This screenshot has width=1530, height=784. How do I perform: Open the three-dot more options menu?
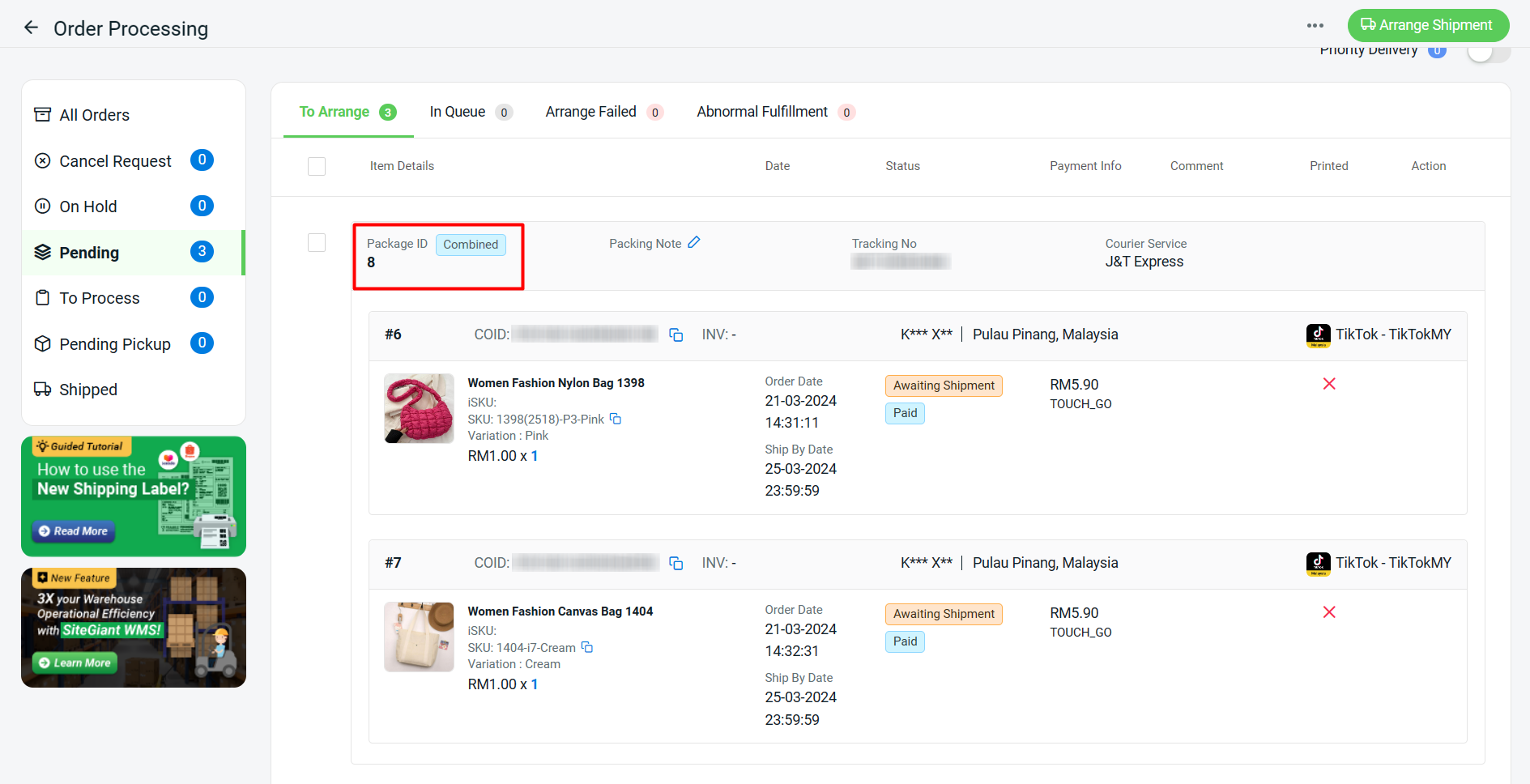tap(1315, 26)
